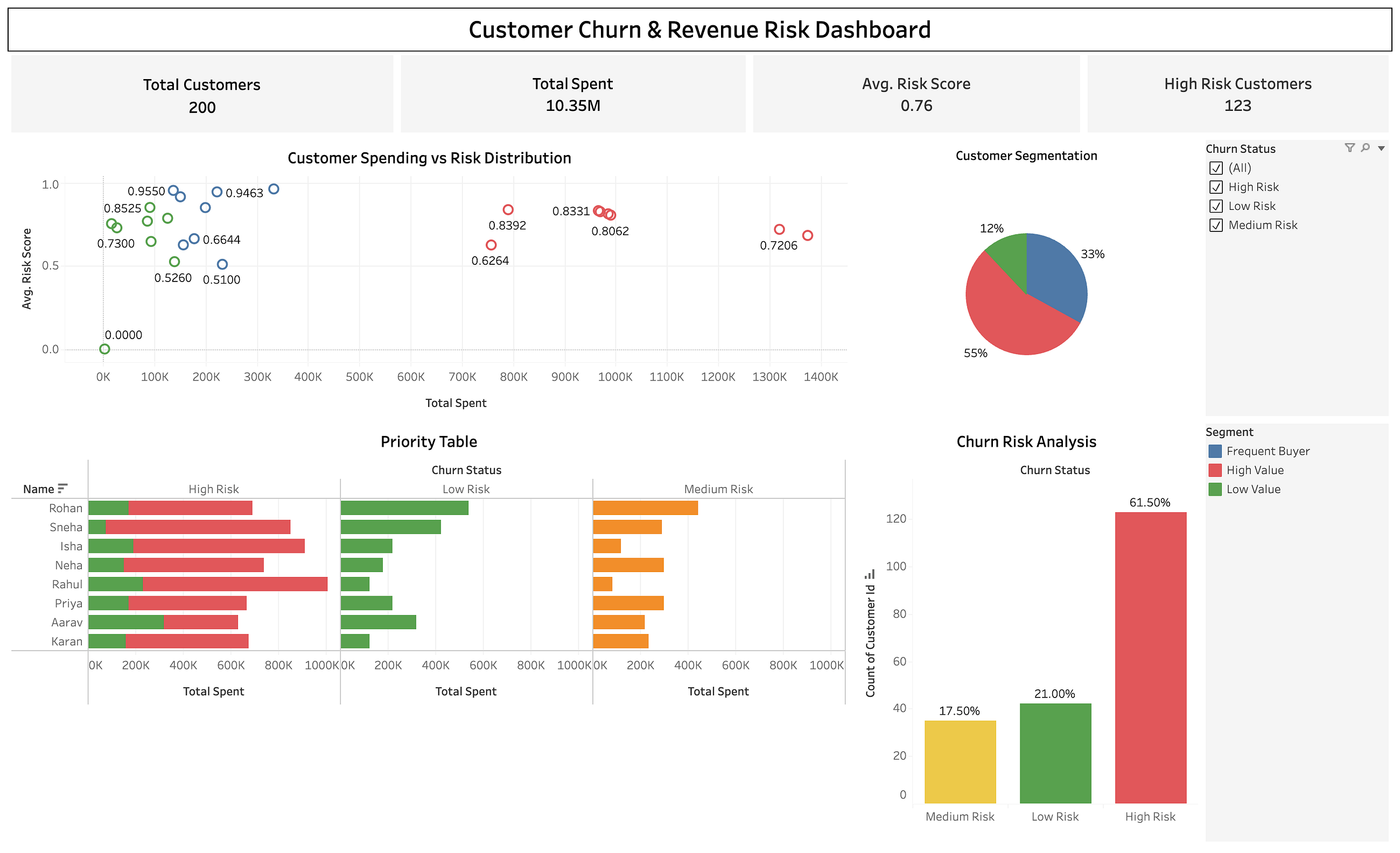Screen dimensions: 1400x853
Task: Click Rohan's green Low Risk bar
Action: tap(404, 507)
